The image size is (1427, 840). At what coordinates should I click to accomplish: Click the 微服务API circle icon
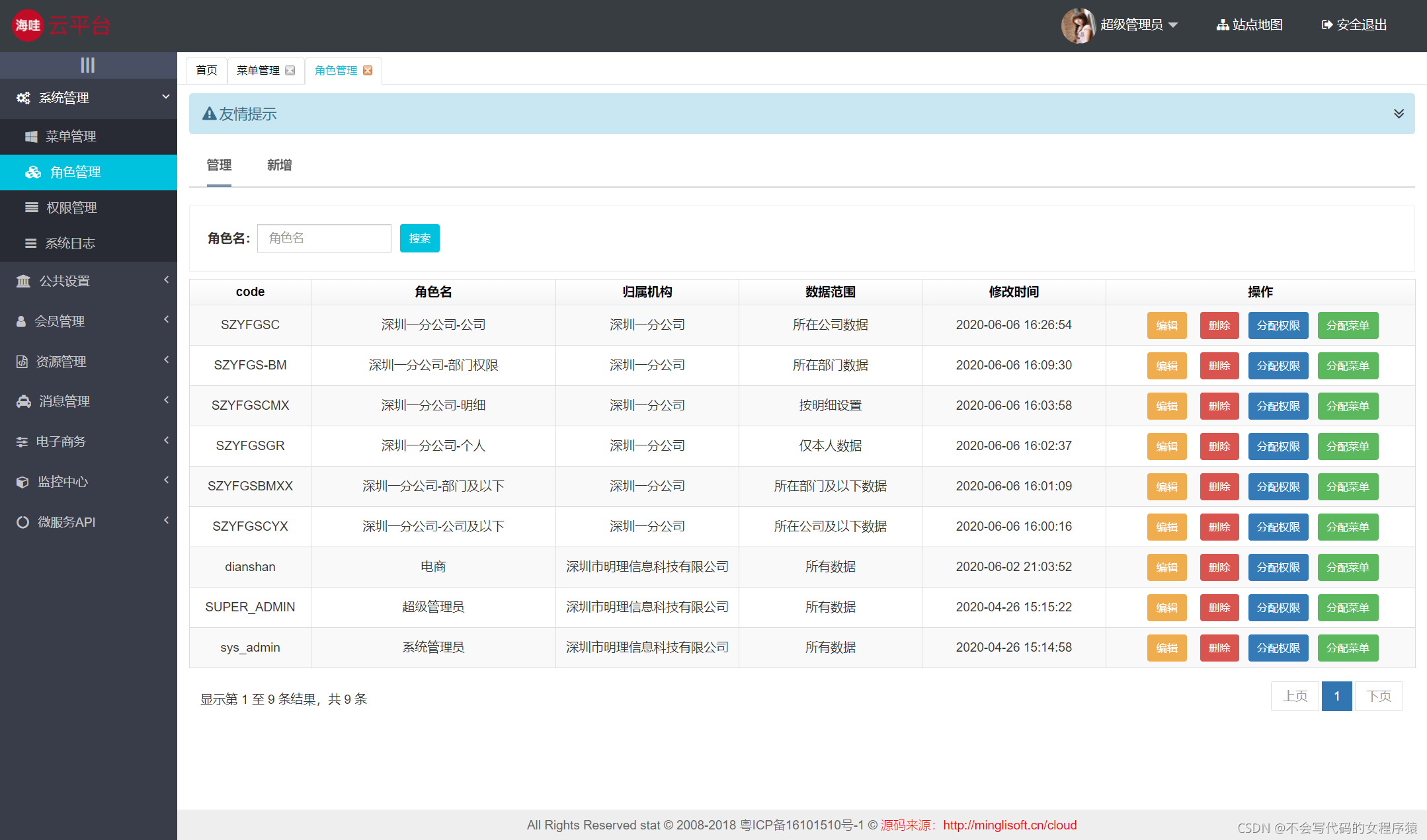[22, 523]
